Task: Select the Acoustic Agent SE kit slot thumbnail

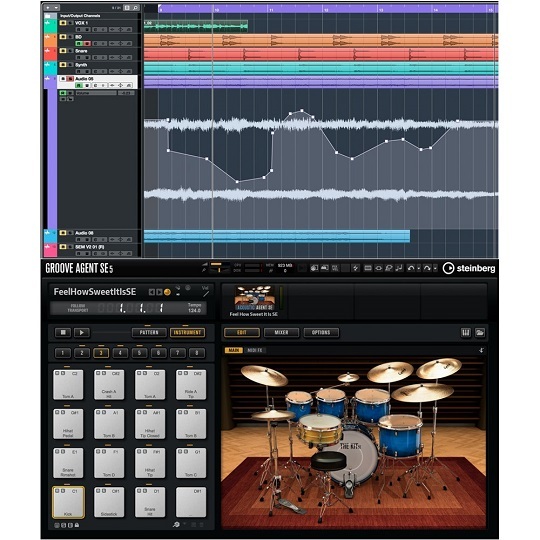Action: (x=255, y=298)
